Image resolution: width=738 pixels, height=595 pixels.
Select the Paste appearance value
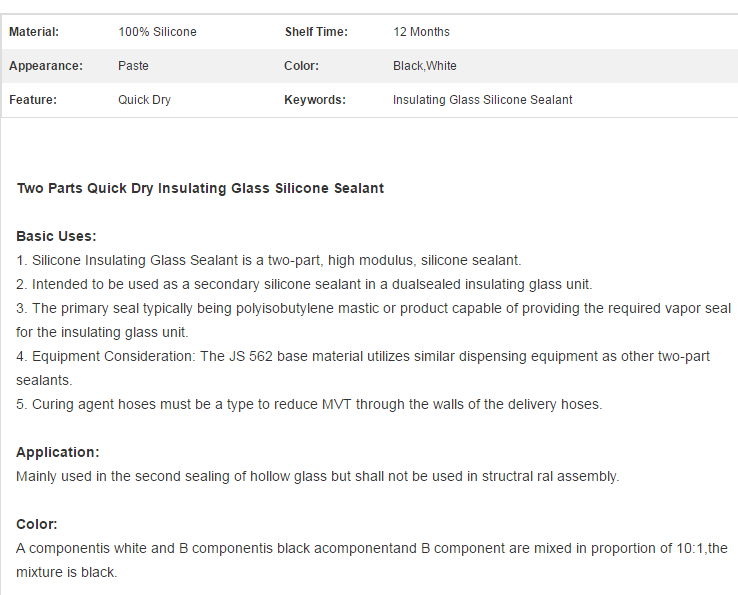(x=133, y=66)
